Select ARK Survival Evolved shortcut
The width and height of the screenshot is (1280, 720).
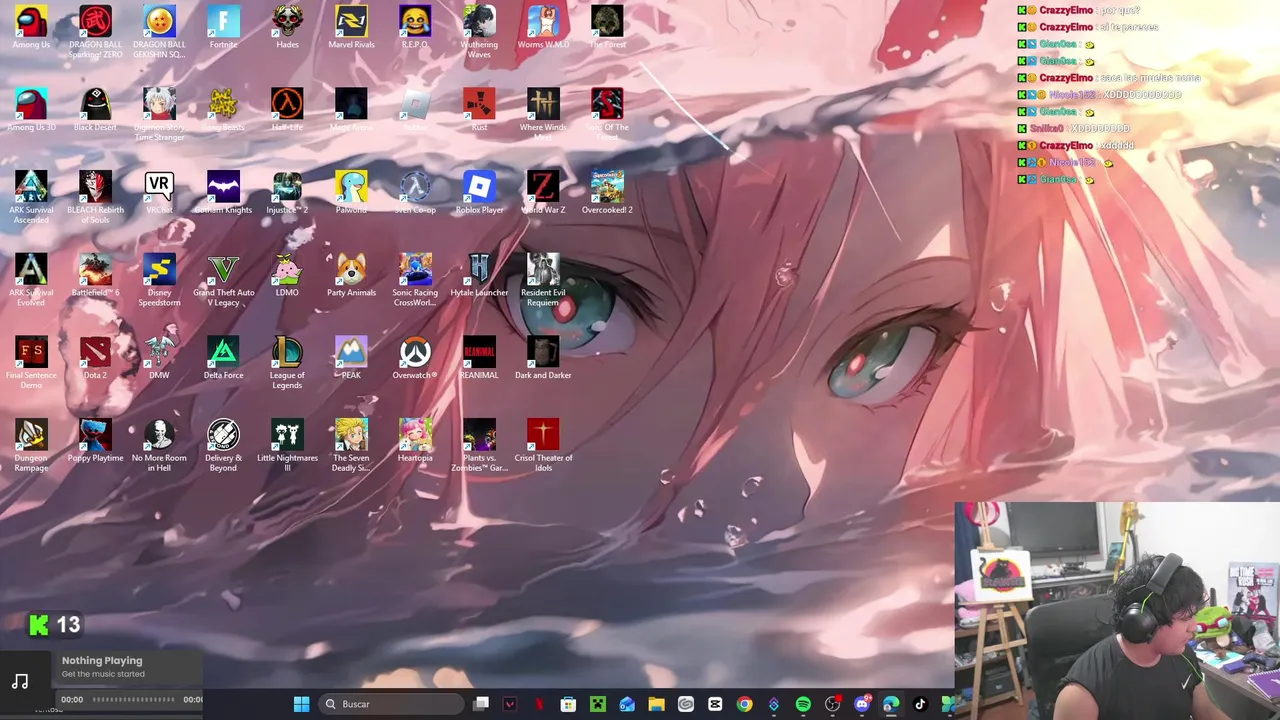[x=31, y=281]
